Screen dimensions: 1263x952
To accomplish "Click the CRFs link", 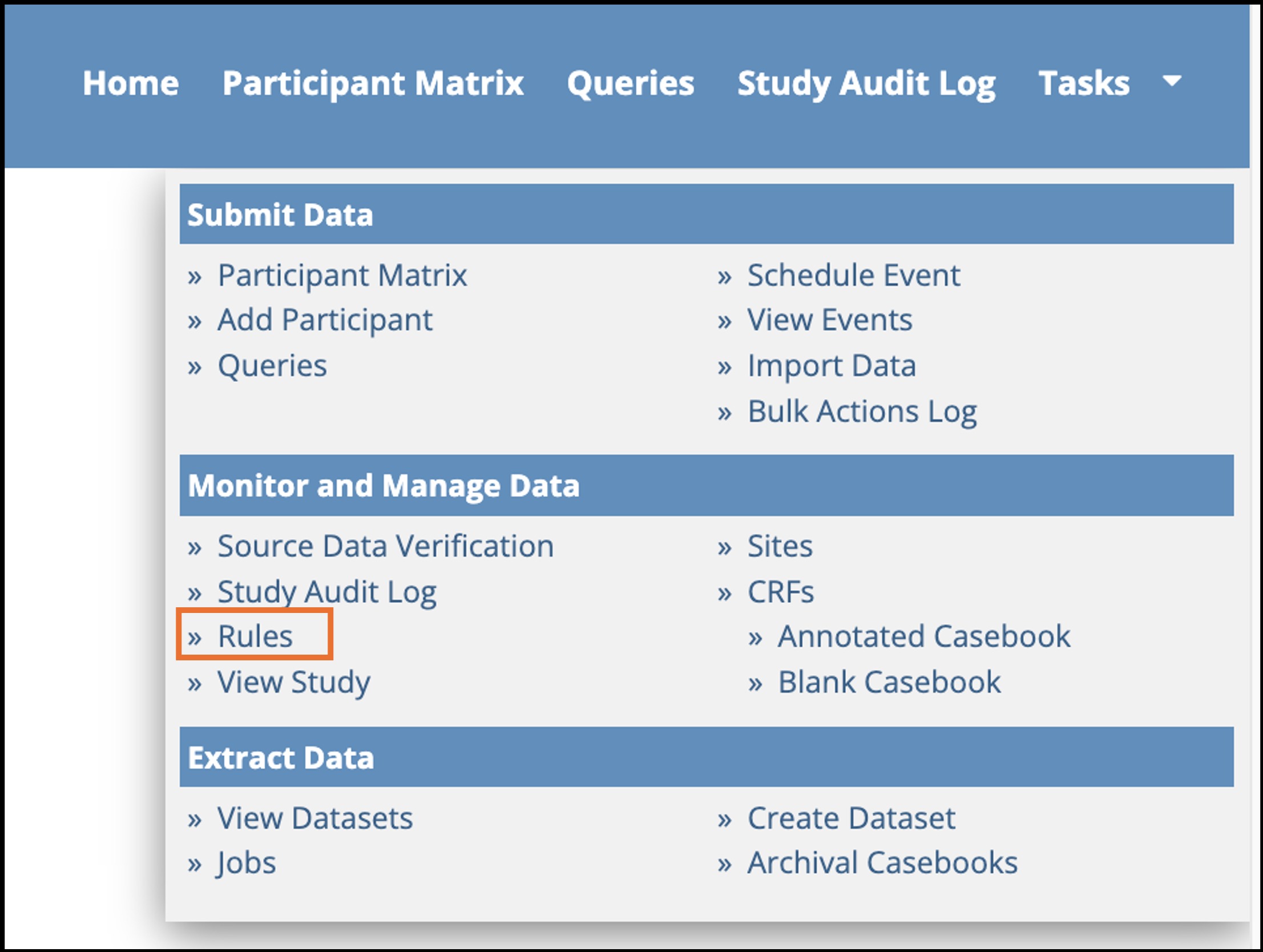I will [781, 592].
